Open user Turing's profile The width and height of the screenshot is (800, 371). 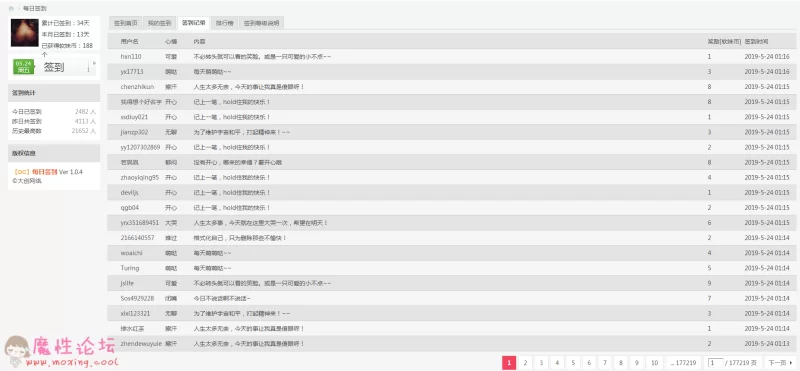[x=130, y=268]
